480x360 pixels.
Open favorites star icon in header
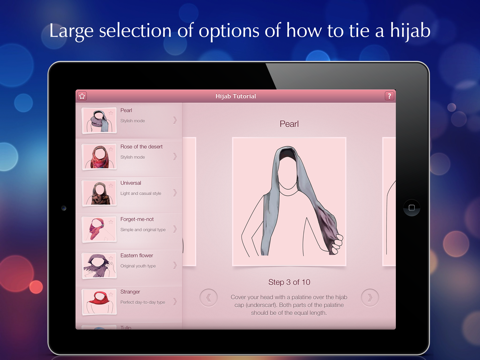[82, 96]
